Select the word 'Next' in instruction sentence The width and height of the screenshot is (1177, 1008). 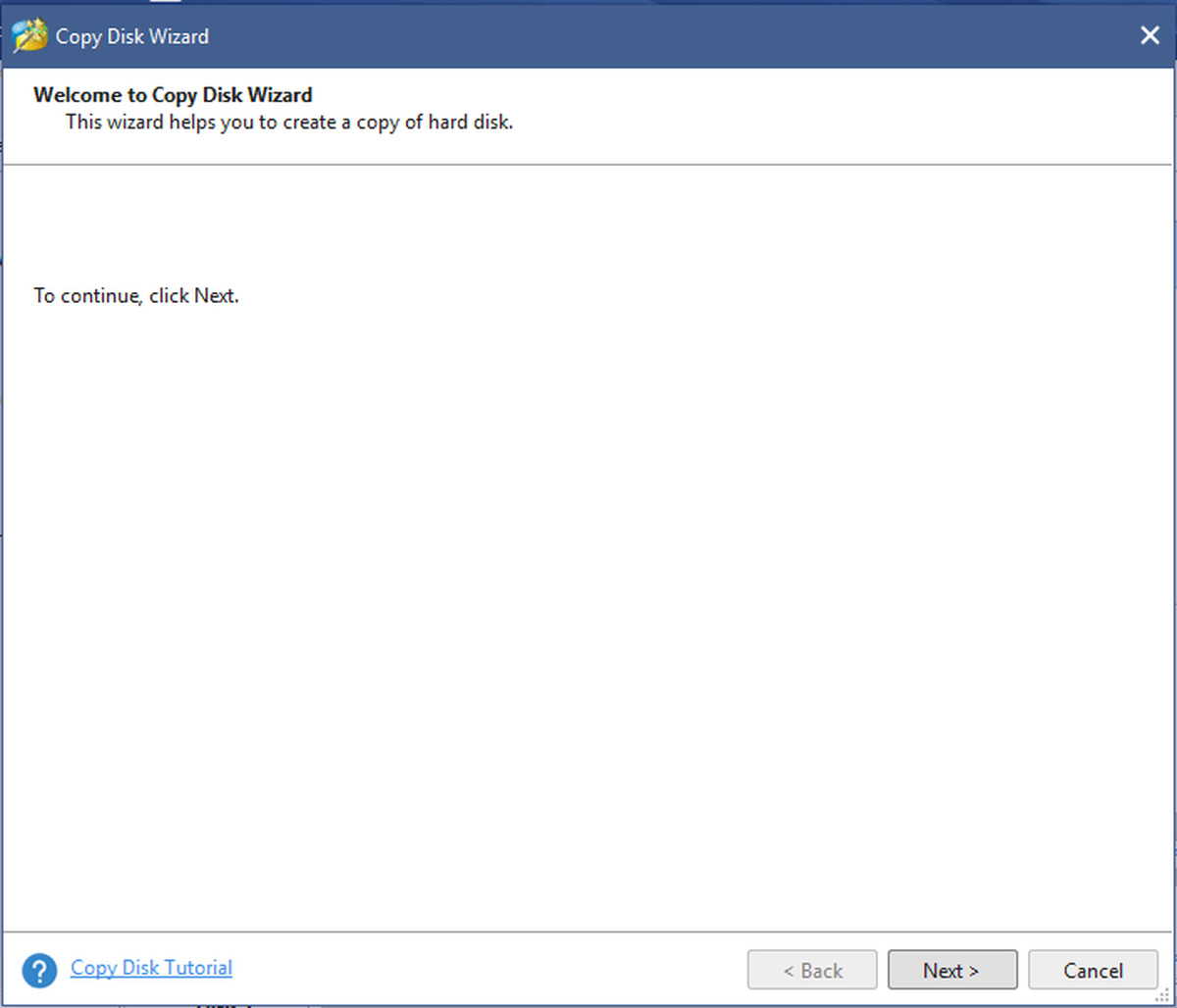(x=214, y=295)
